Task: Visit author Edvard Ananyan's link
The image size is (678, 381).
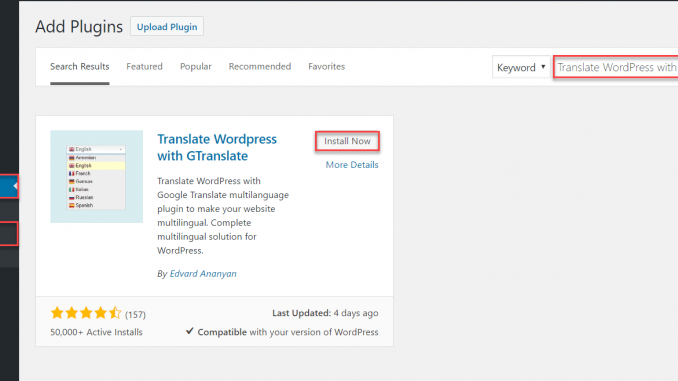Action: tap(203, 274)
